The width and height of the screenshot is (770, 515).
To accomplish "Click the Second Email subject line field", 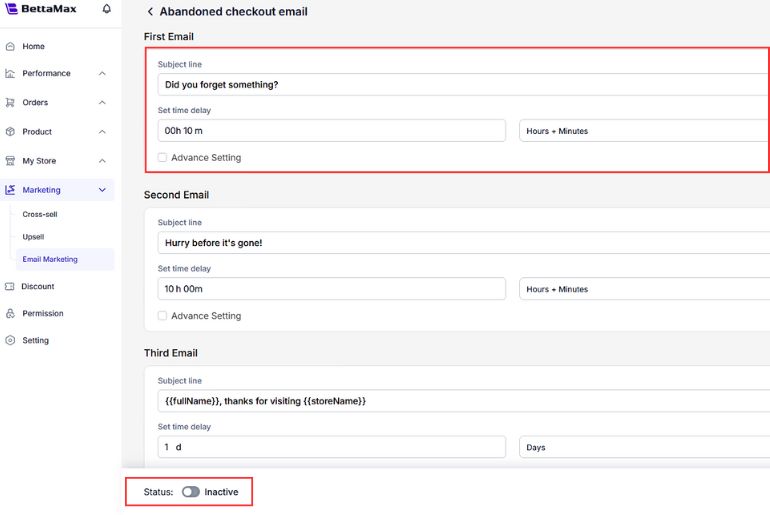I will coord(460,243).
